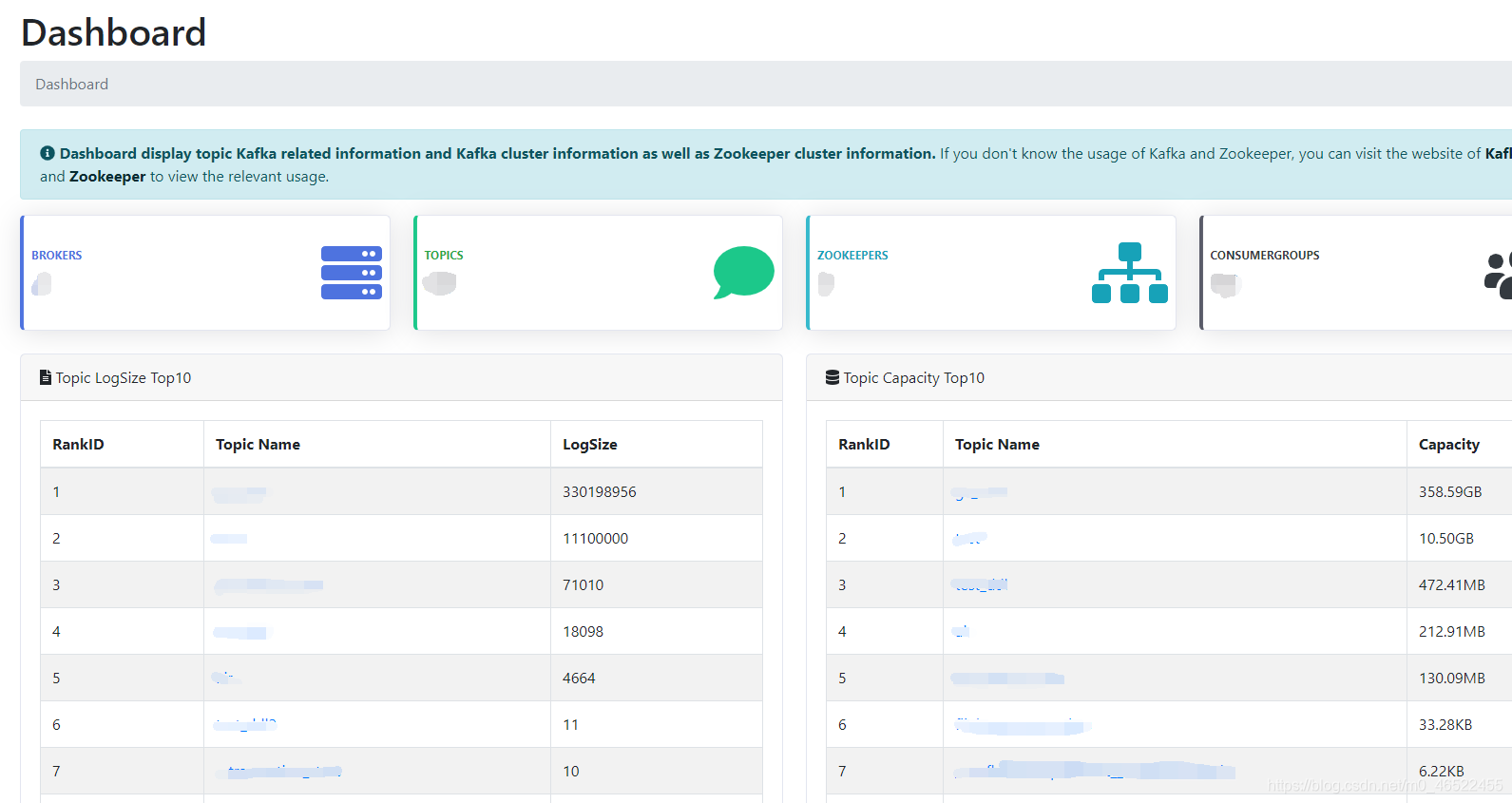Screen dimensions: 1512x803
Task: Open the ZOOKEEPERS card label
Action: (852, 256)
